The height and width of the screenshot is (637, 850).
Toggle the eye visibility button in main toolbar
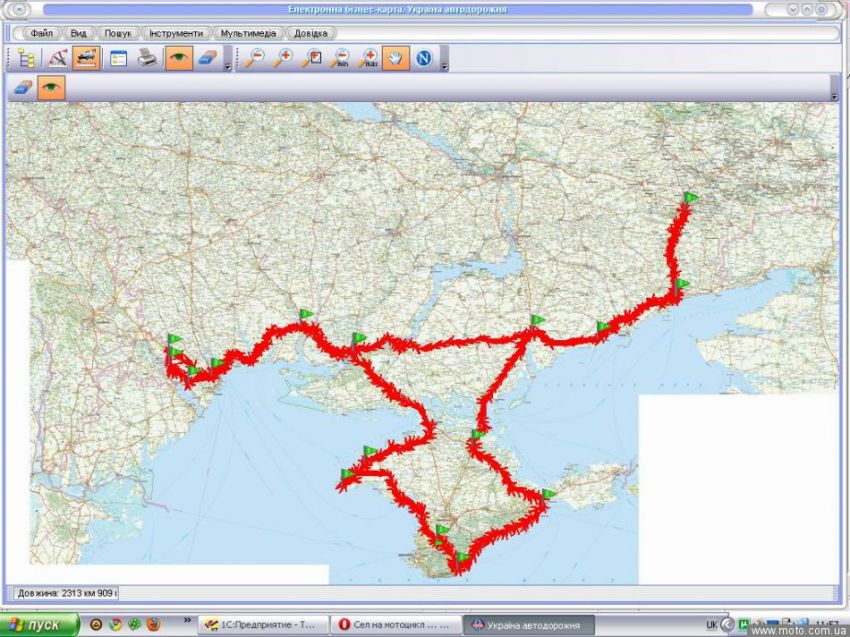[x=178, y=58]
